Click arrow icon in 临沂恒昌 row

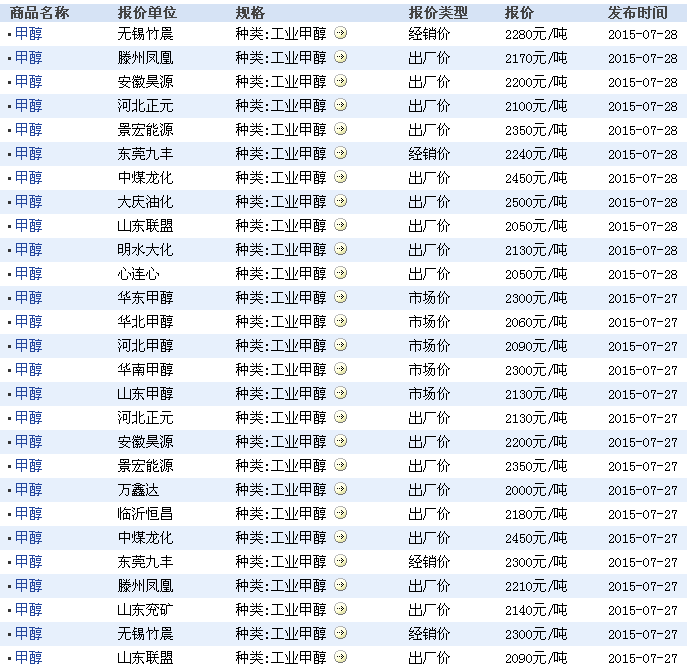[x=340, y=513]
